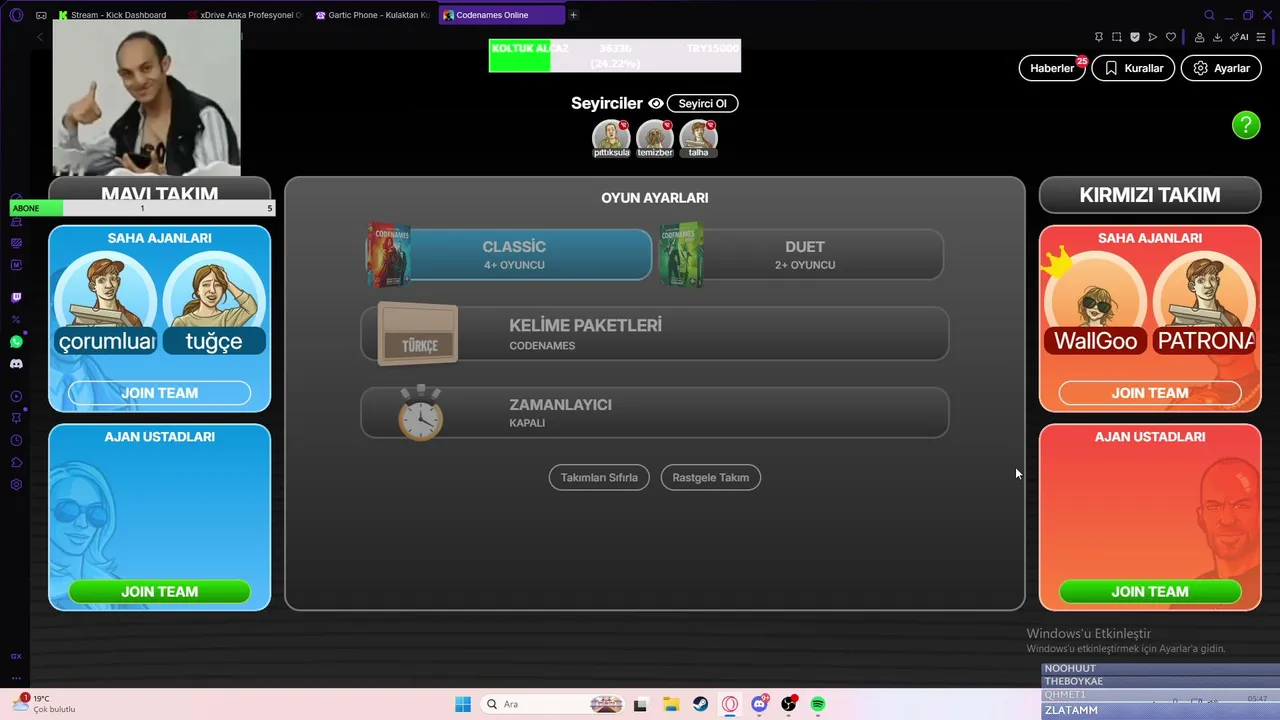Open the Kelime Paketleri word pack selector
This screenshot has width=1280, height=720.
[x=655, y=334]
